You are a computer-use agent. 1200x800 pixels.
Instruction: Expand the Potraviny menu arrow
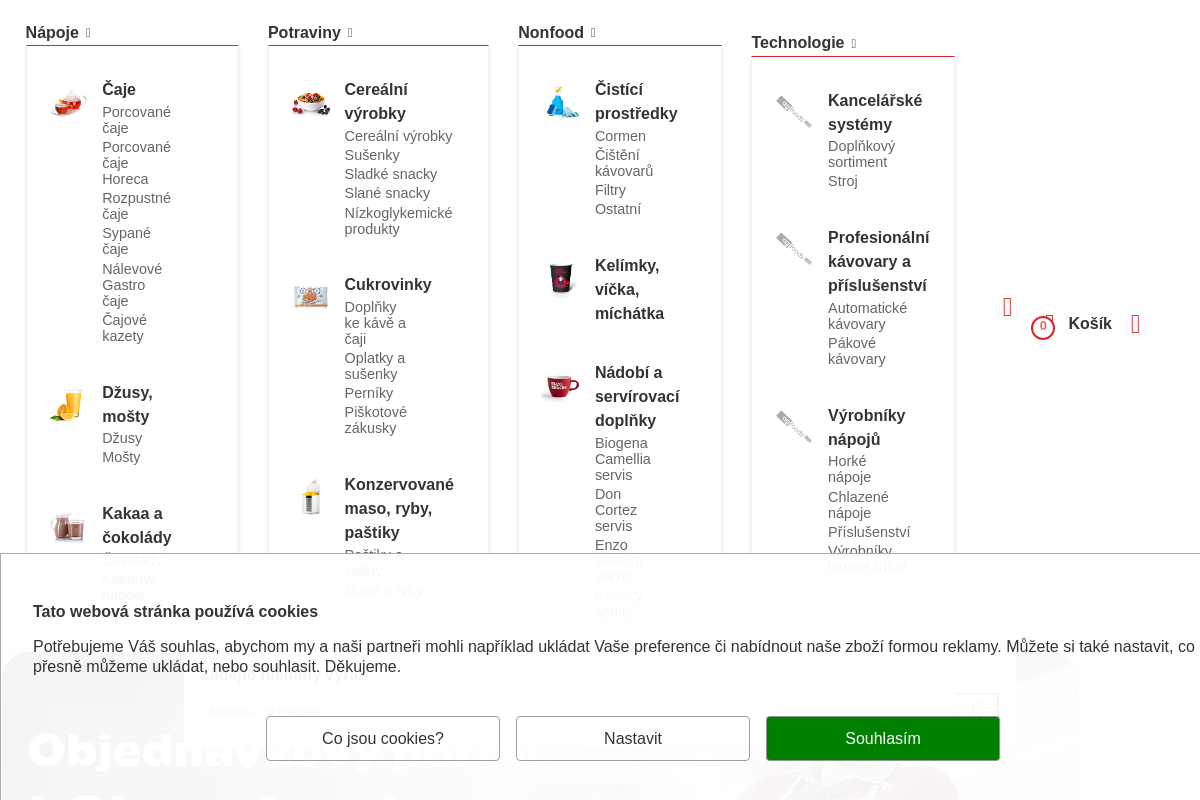click(350, 33)
